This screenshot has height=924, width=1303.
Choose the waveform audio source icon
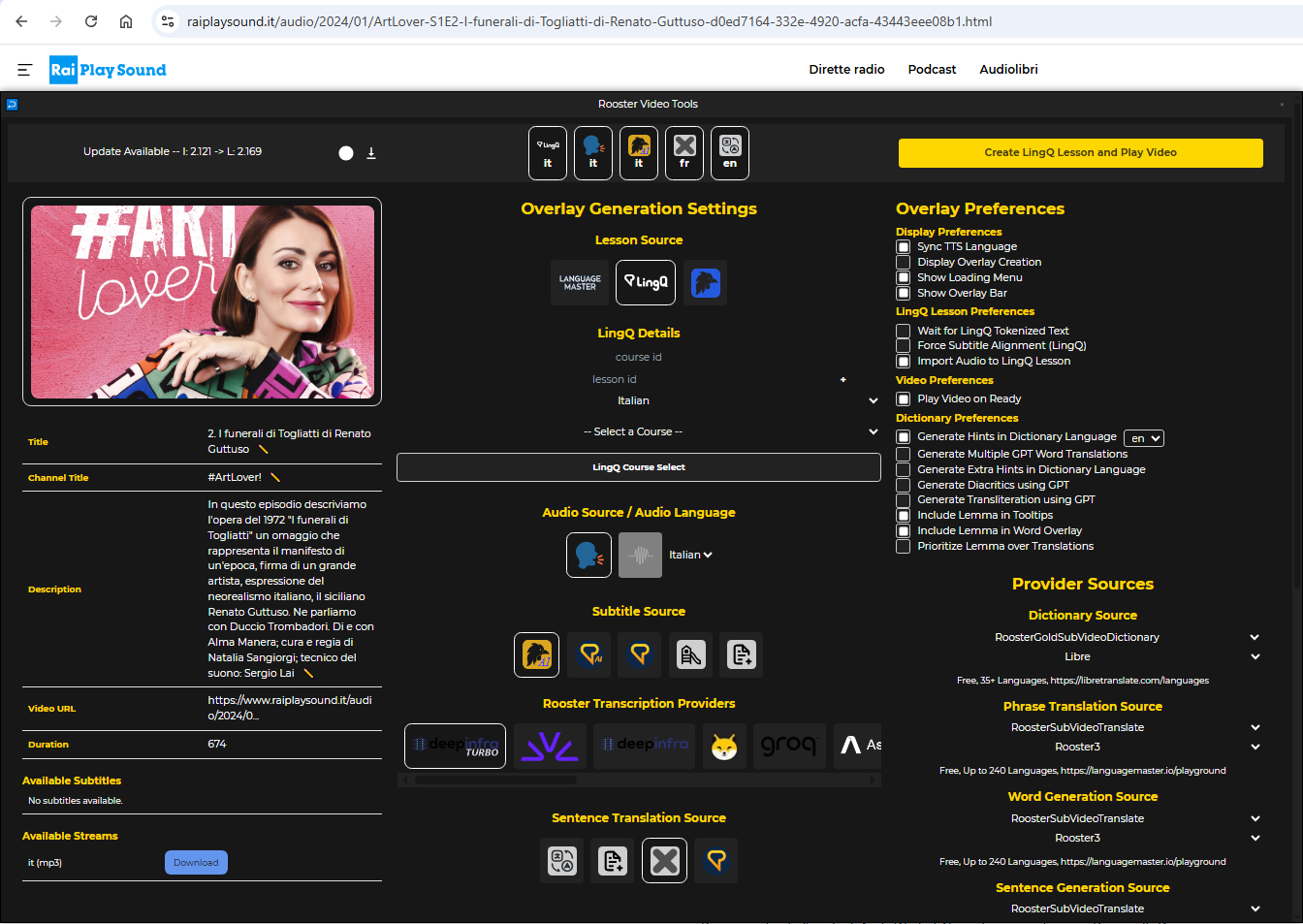[x=640, y=556]
